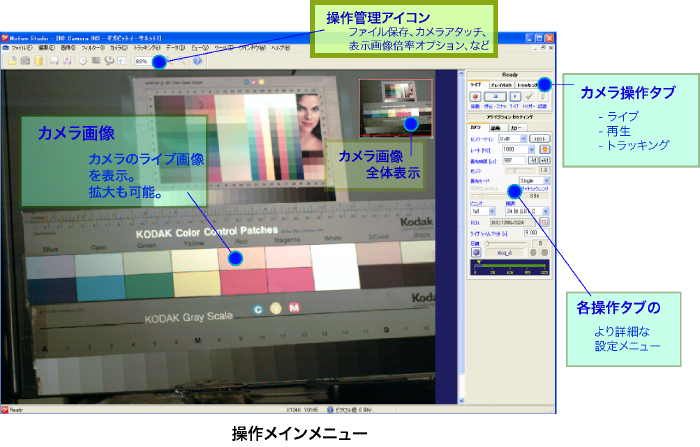Image resolution: width=700 pixels, height=447 pixels.
Task: Open the Single exposure mode dropdown
Action: click(534, 180)
